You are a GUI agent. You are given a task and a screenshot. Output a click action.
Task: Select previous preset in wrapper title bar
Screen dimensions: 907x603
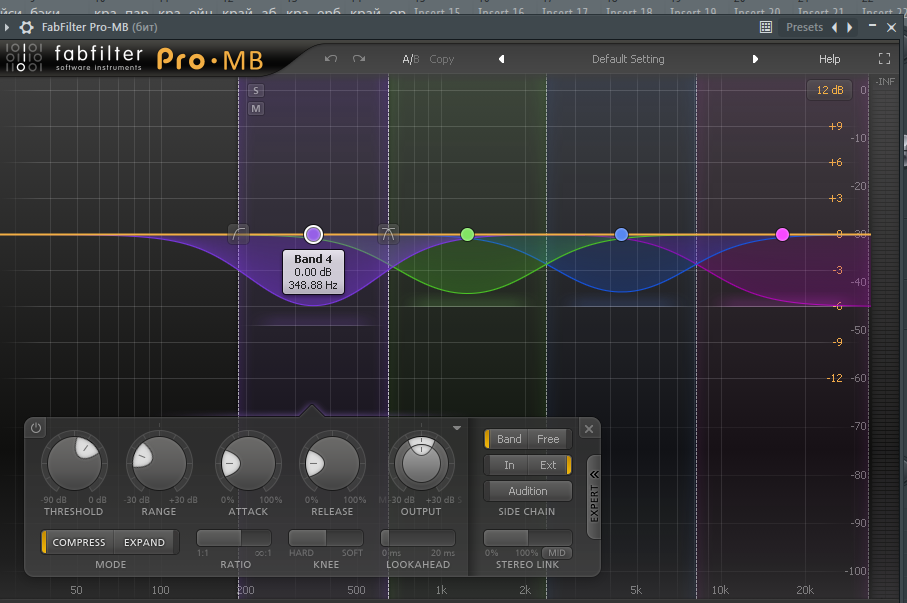(834, 27)
